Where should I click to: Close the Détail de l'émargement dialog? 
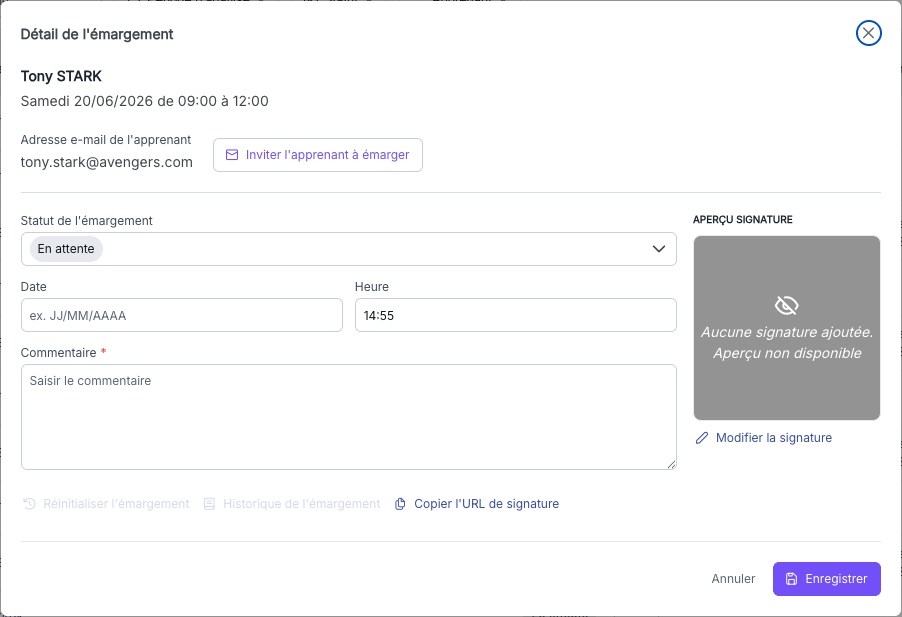click(x=869, y=33)
